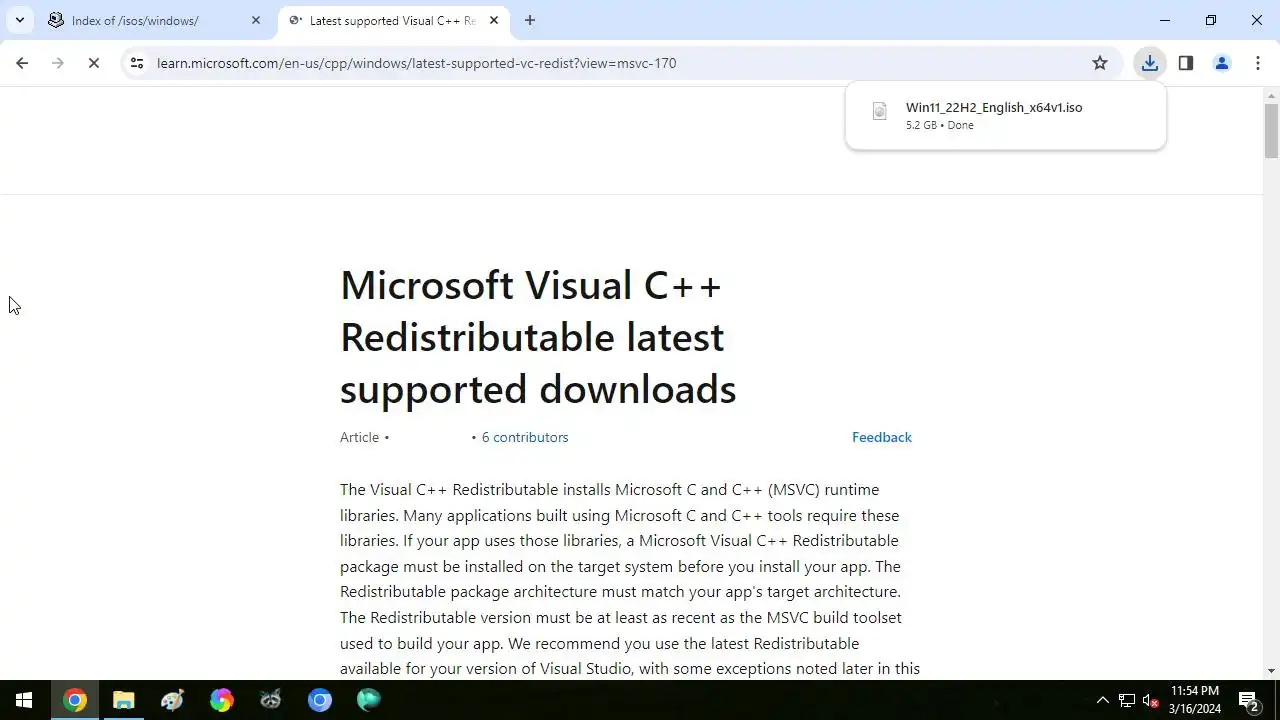Open the colorful circle taskbar app
Viewport: 1280px width, 720px height.
[x=222, y=700]
